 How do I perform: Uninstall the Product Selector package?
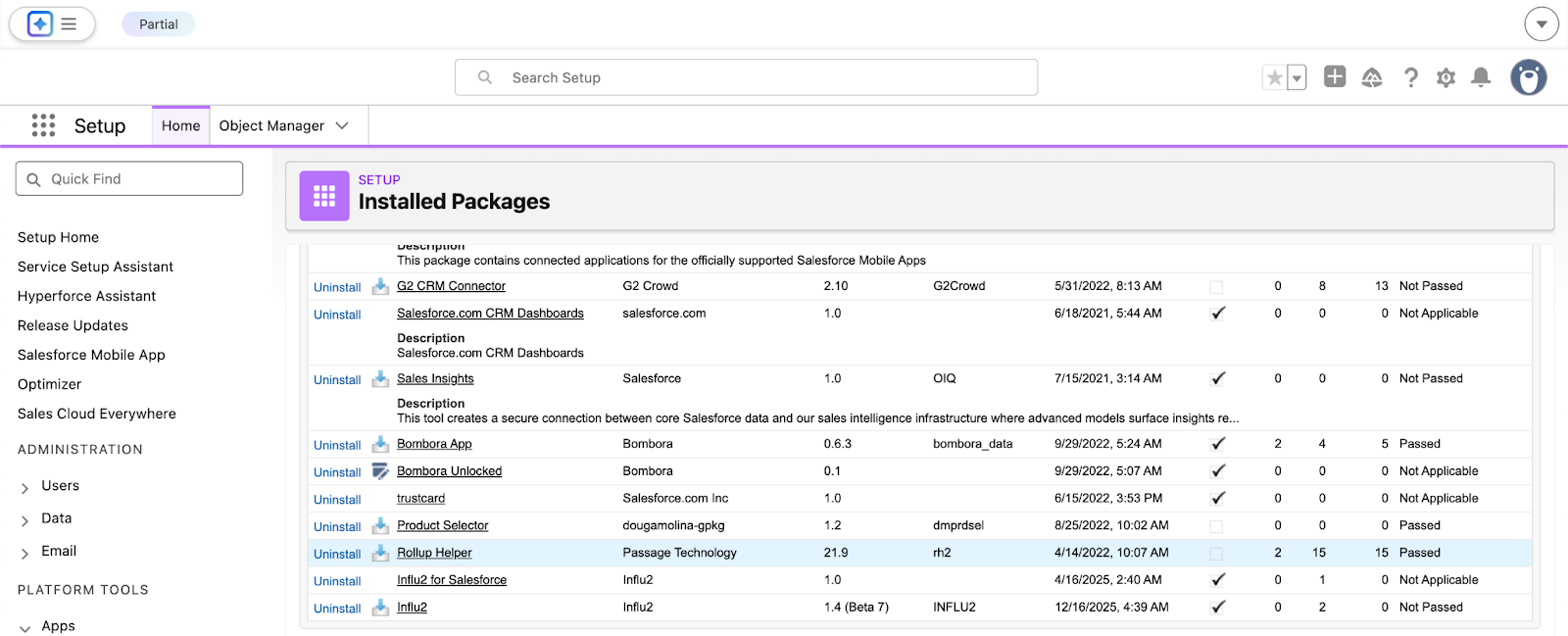(337, 526)
